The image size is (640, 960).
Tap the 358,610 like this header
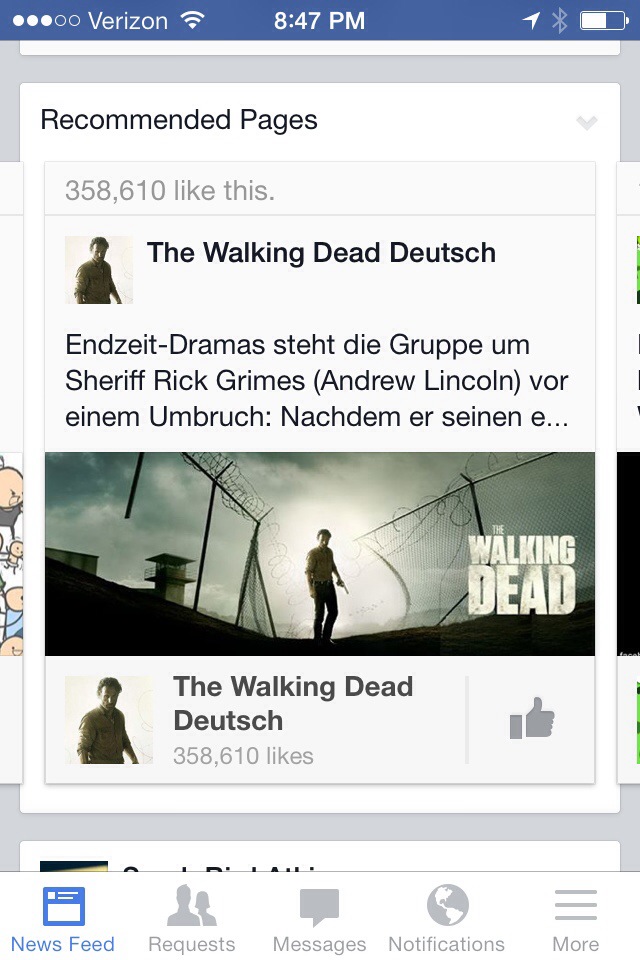[x=170, y=190]
